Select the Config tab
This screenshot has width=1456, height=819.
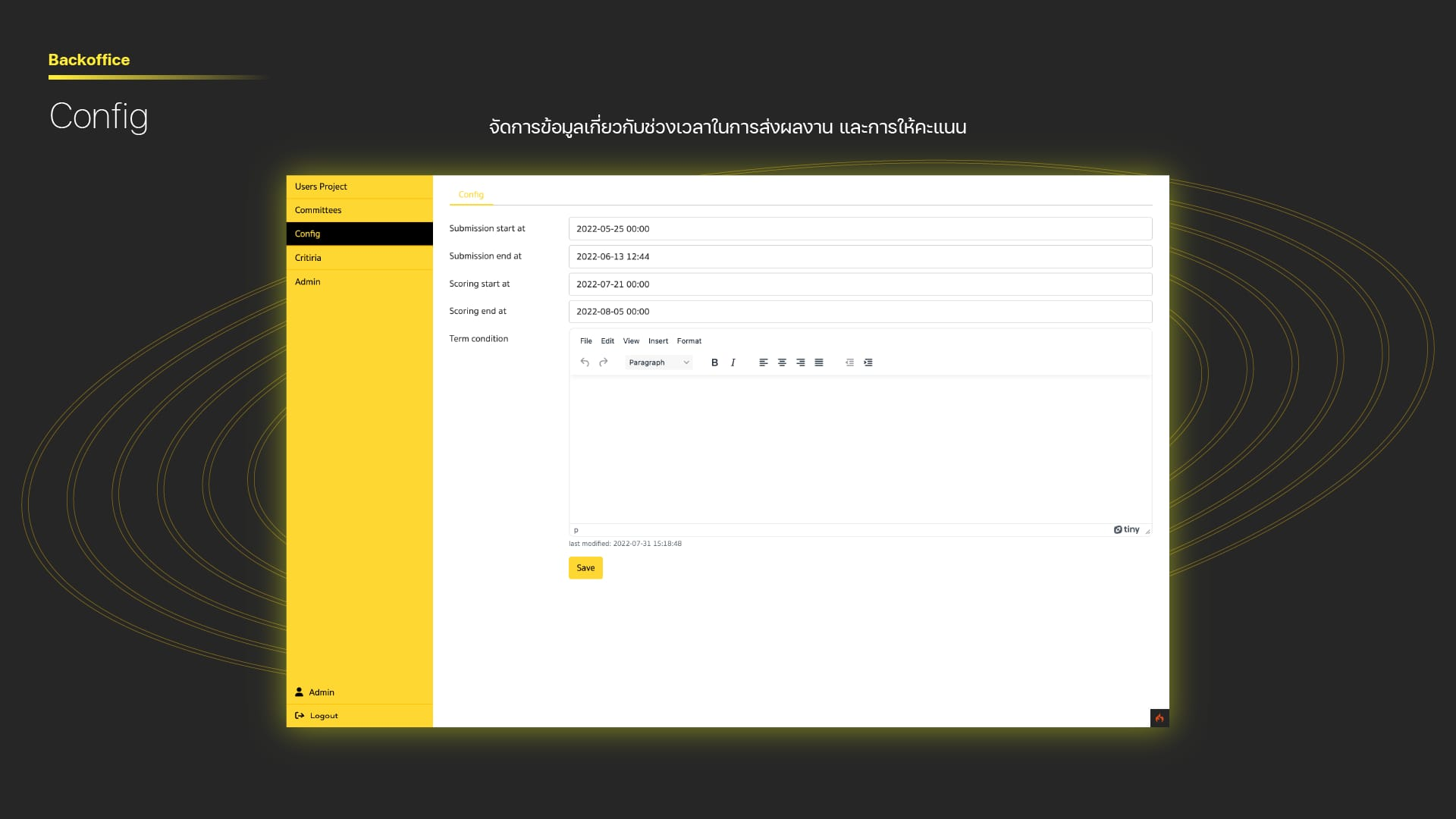(x=471, y=195)
